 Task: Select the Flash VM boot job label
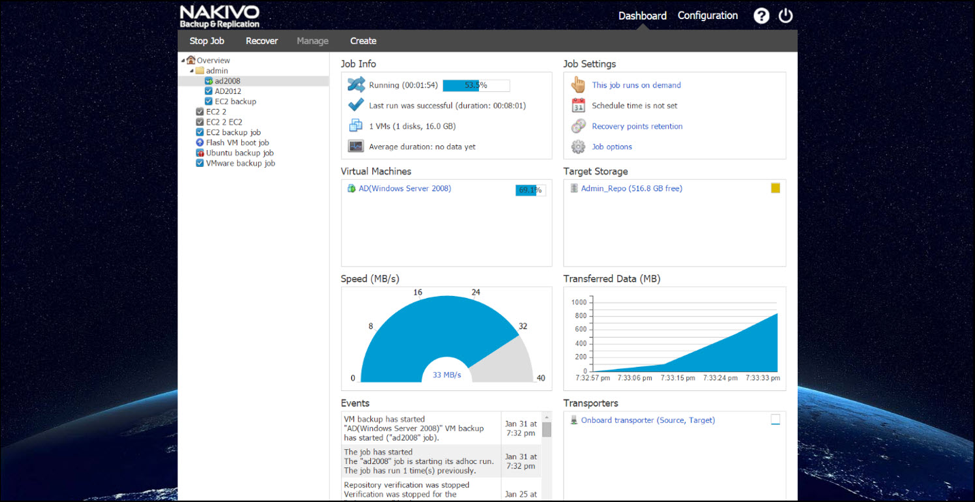pos(238,142)
